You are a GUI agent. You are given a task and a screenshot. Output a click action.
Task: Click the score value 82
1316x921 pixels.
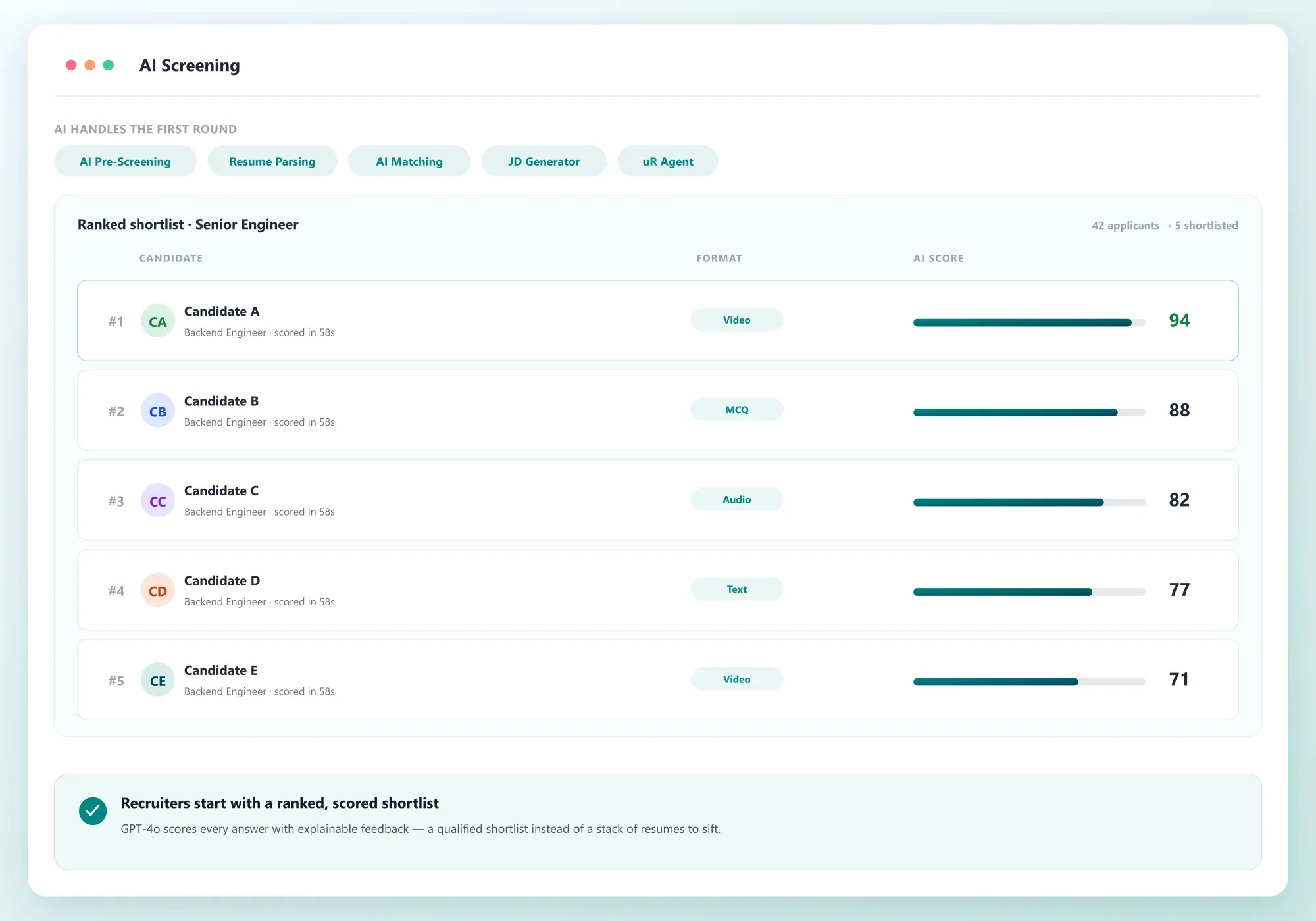[x=1179, y=500]
